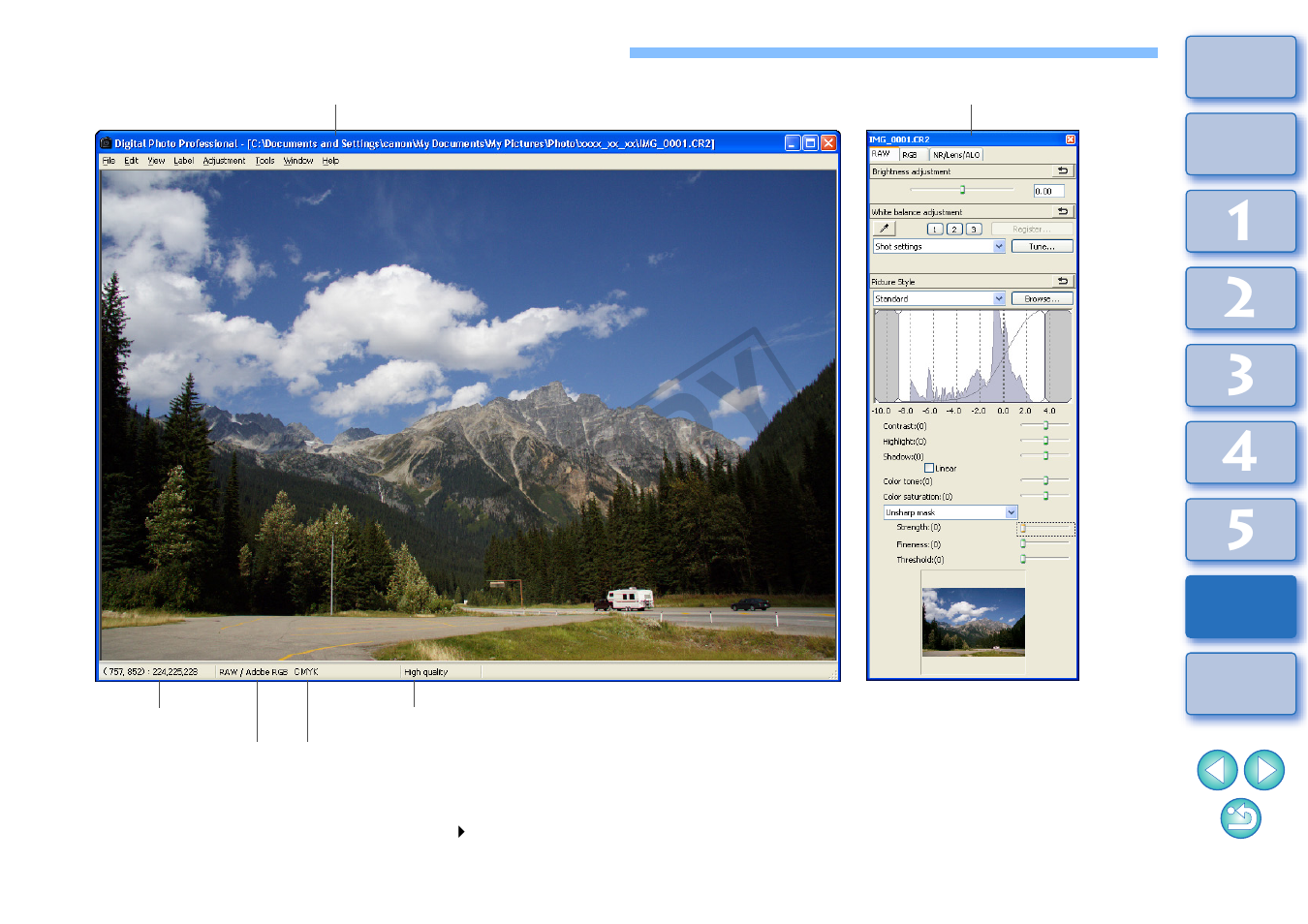1308x924 pixels.
Task: Click the Tune... button
Action: point(1042,247)
